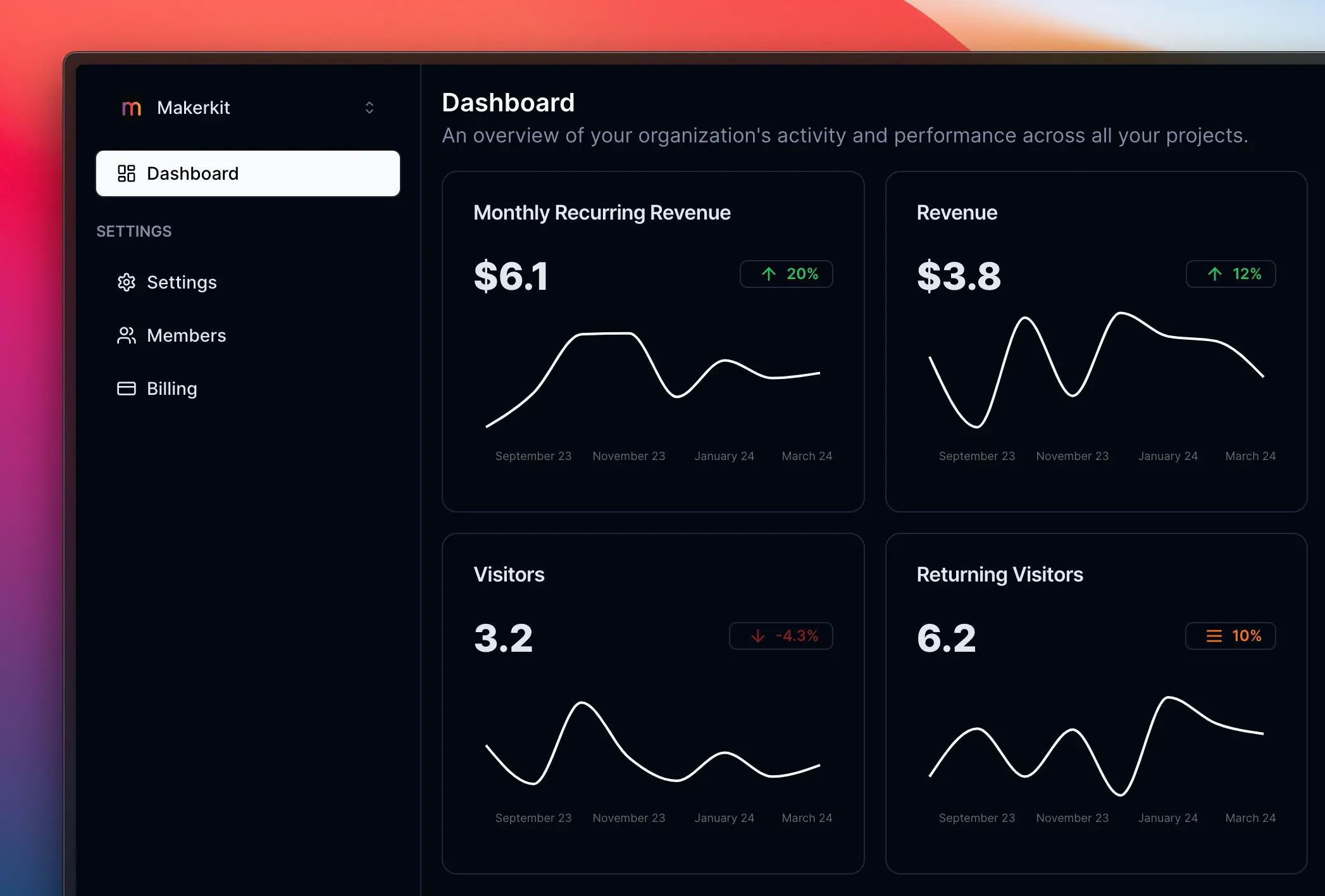Screen dimensions: 1325x896
Task: Click the Visitors card title
Action: click(509, 575)
